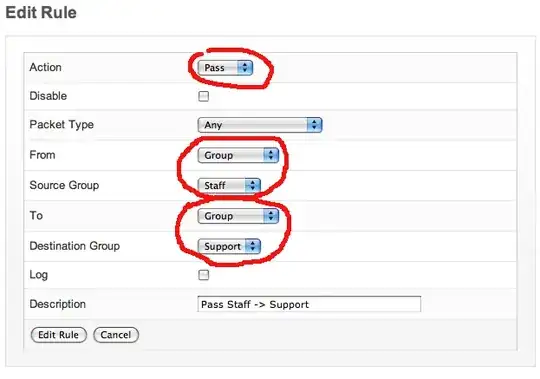This screenshot has height=379, width=540.
Task: Click the Action dropdown stepper arrows
Action: [x=245, y=67]
